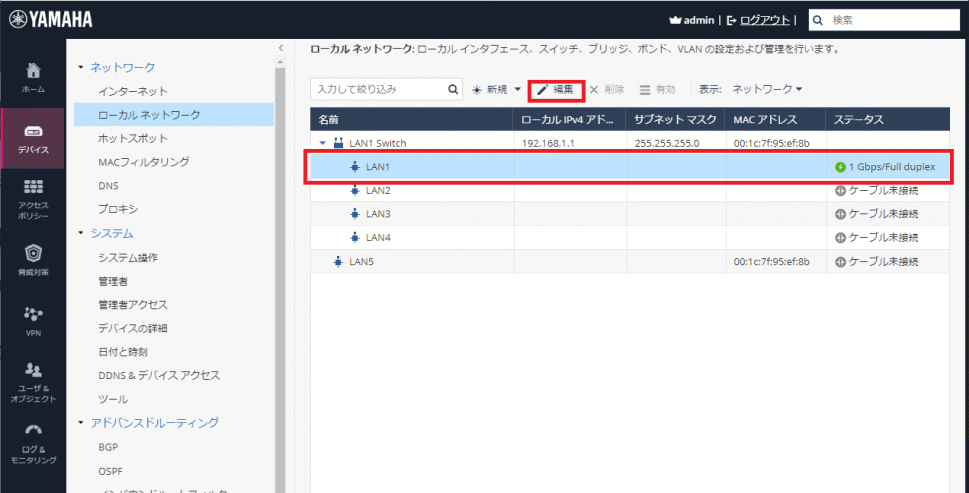Open ログ＆モニタリング gauge icon
The width and height of the screenshot is (969, 493).
tap(33, 441)
